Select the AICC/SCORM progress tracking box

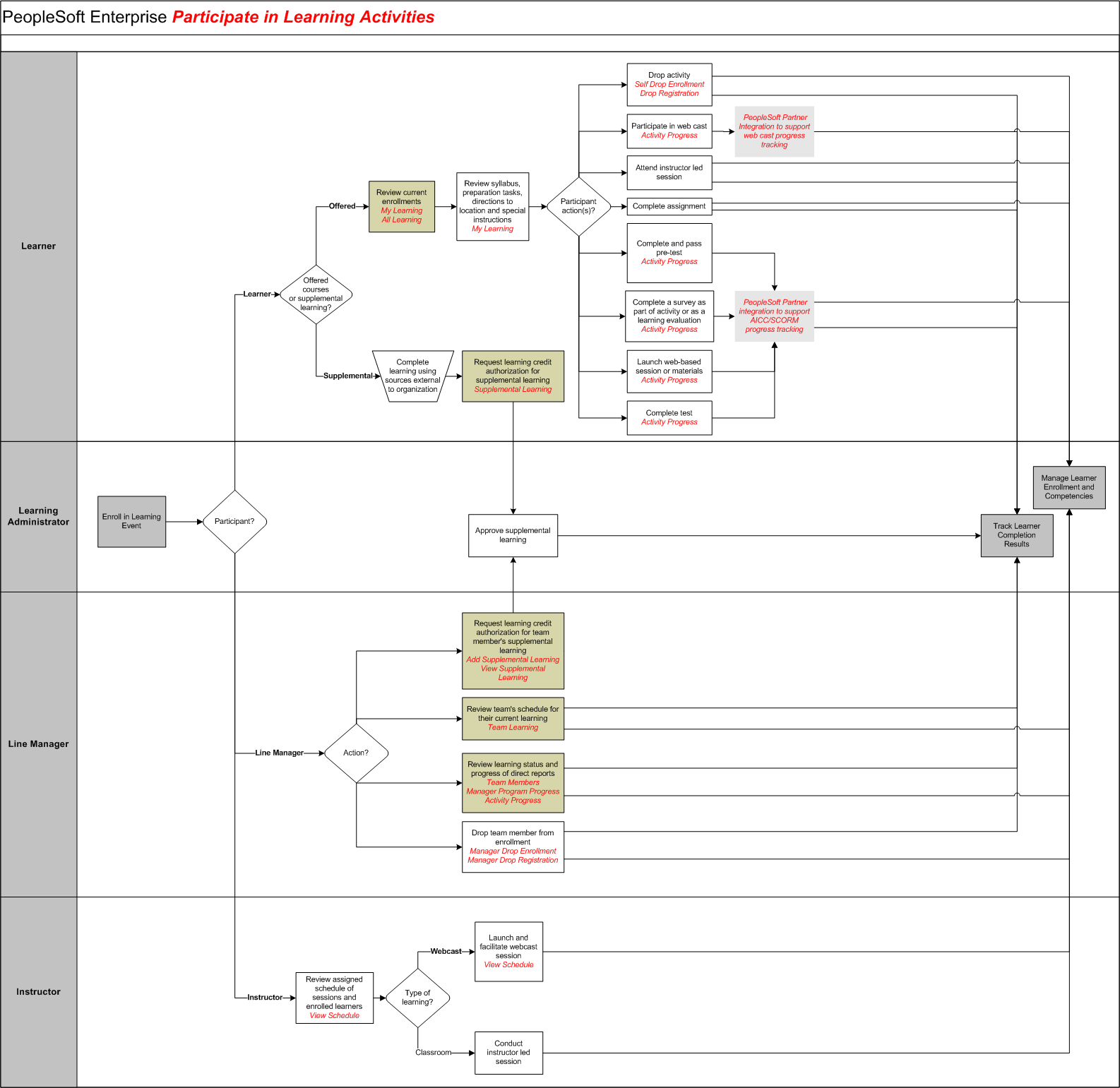click(x=775, y=316)
